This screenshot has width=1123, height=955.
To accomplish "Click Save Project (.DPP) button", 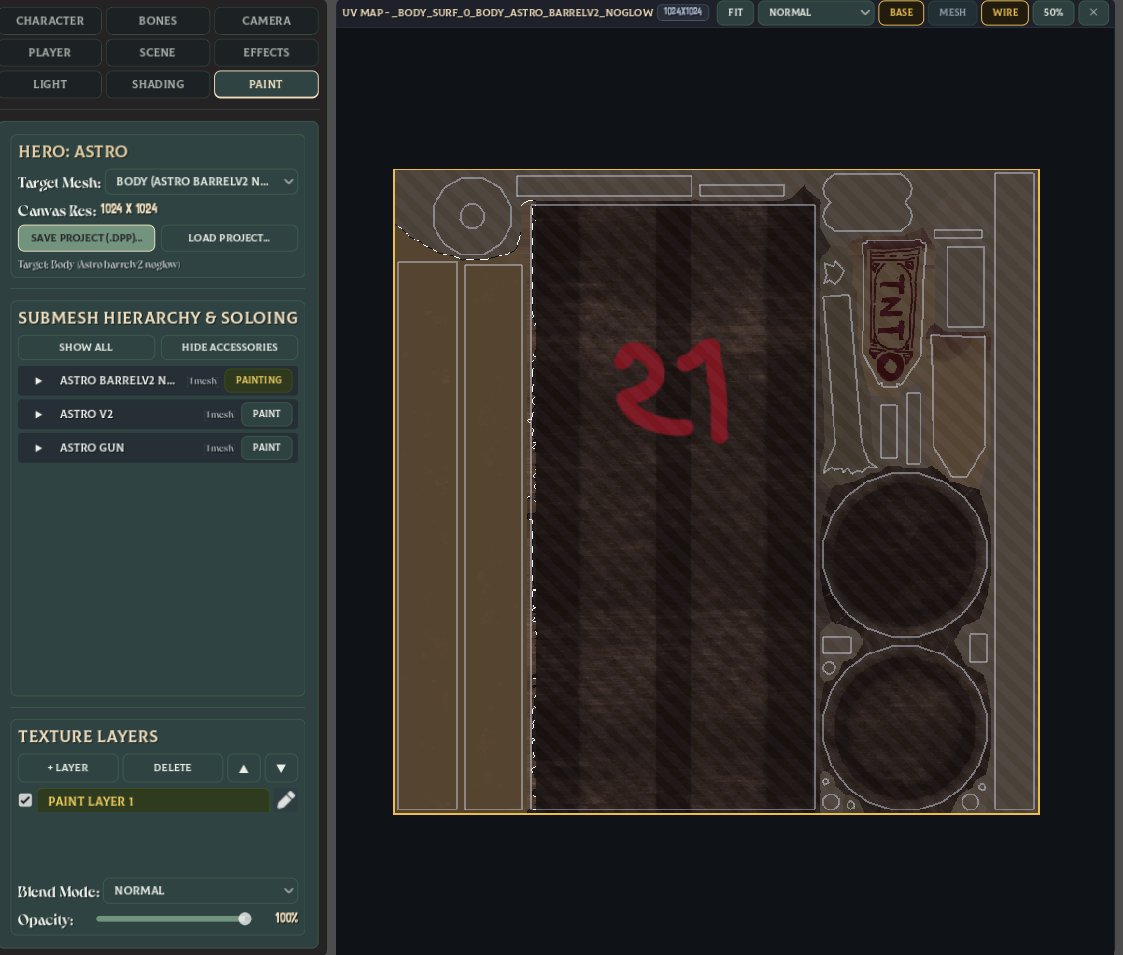I will tap(86, 238).
